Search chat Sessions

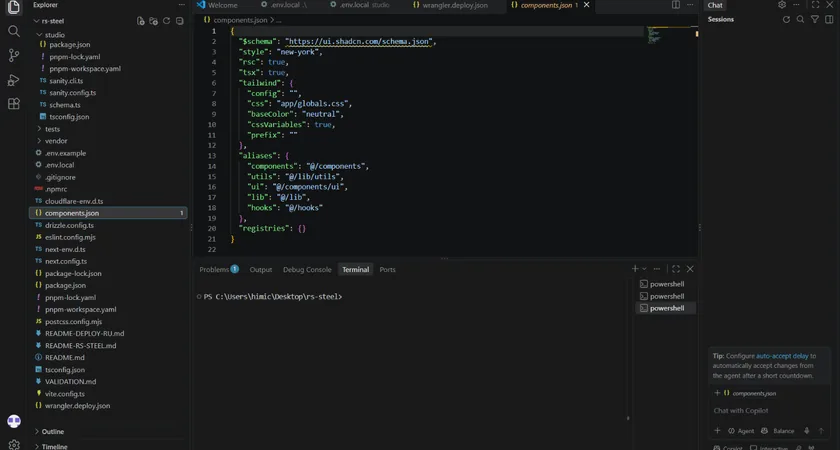tap(800, 19)
